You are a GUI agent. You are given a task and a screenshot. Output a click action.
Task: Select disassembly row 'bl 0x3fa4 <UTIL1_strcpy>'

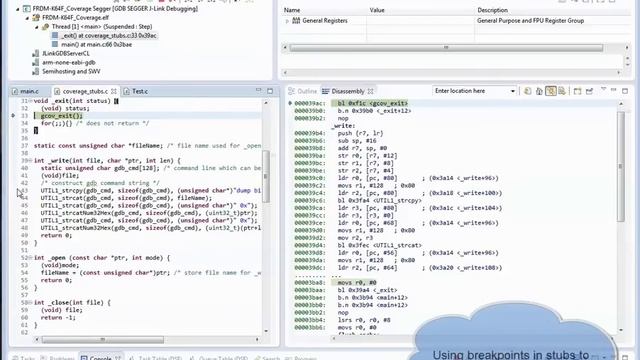[x=380, y=201]
